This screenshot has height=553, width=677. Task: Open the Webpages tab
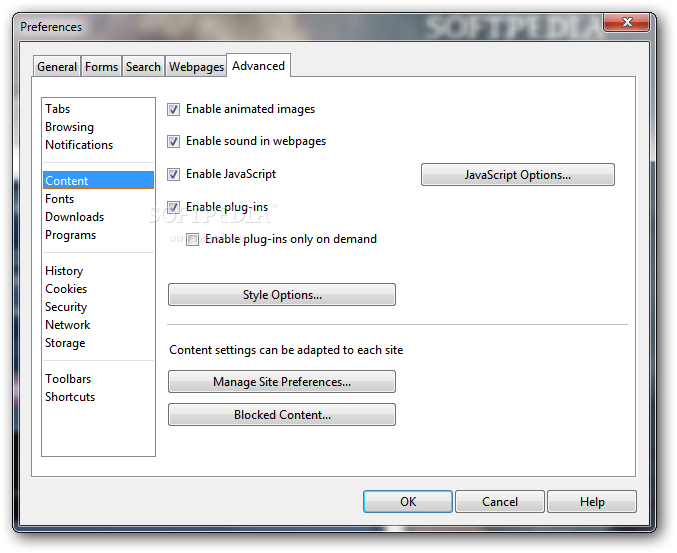tap(196, 67)
